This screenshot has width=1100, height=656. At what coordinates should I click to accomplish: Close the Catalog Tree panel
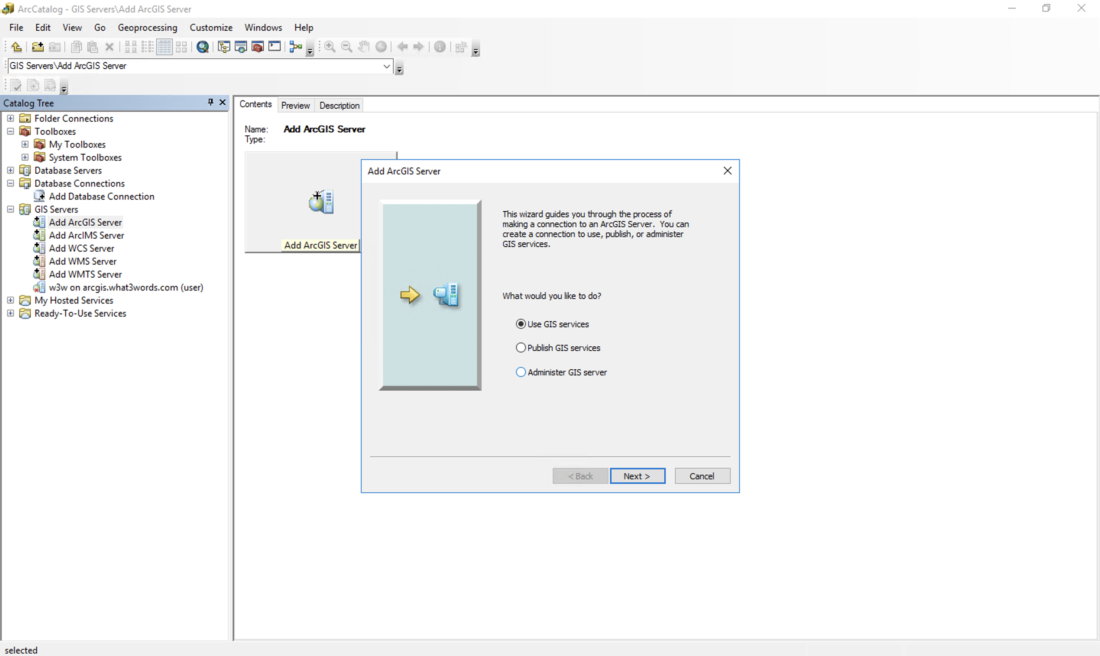pos(222,102)
